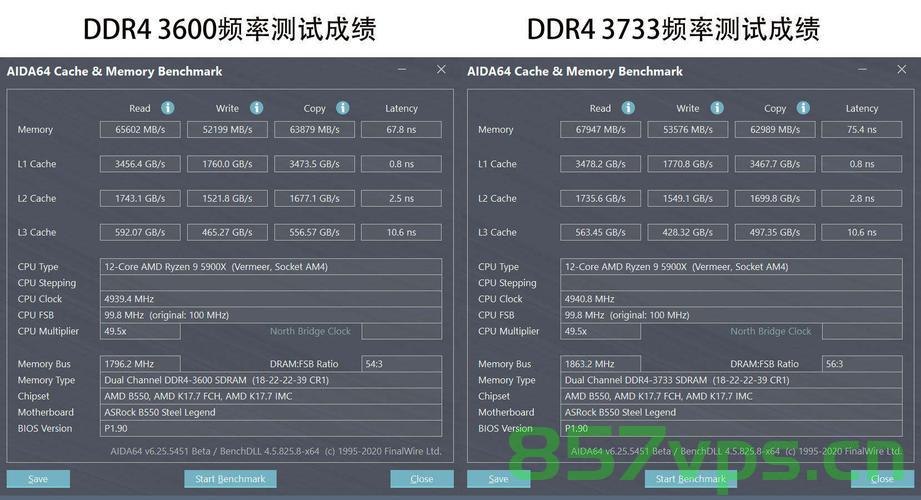The width and height of the screenshot is (921, 500).
Task: Minimize the left AIDA64 benchmark window
Action: tap(402, 69)
